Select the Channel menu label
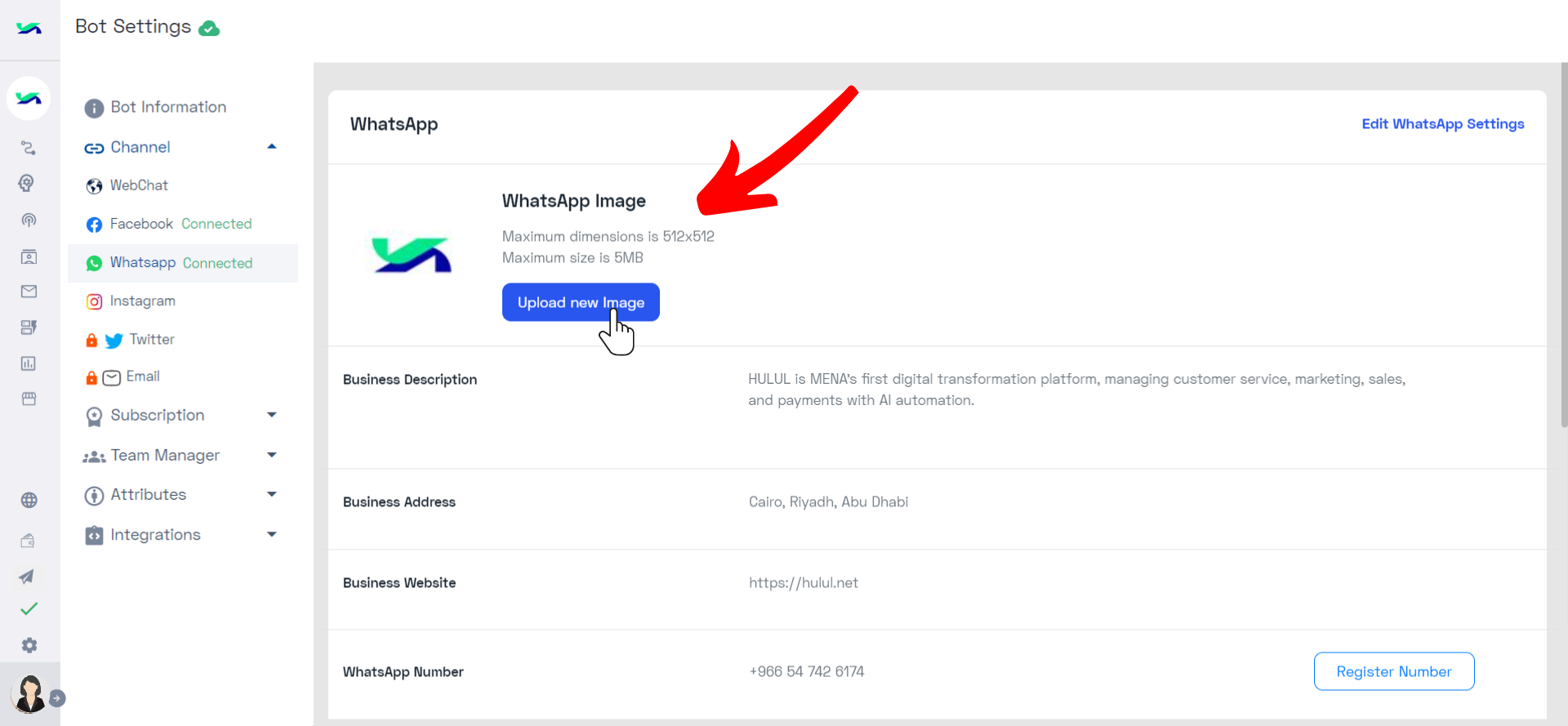Viewport: 1568px width, 726px height. pos(140,147)
